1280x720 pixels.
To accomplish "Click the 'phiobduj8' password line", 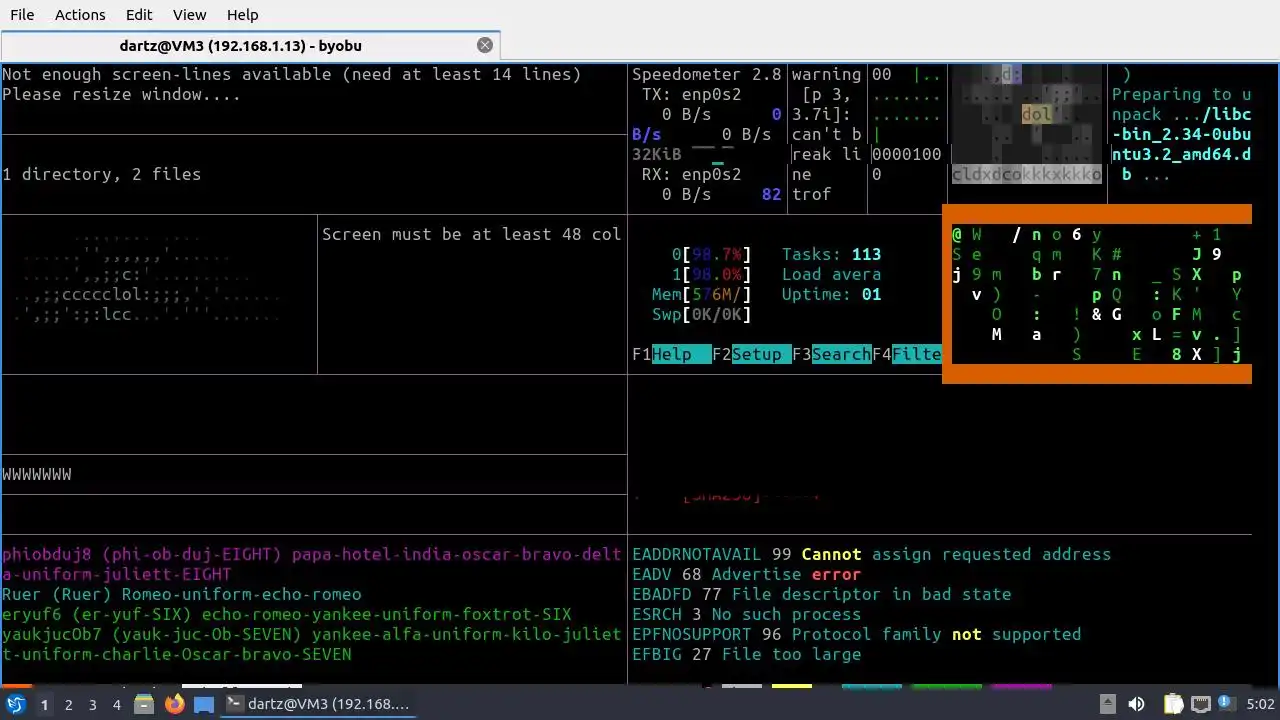I will point(311,564).
